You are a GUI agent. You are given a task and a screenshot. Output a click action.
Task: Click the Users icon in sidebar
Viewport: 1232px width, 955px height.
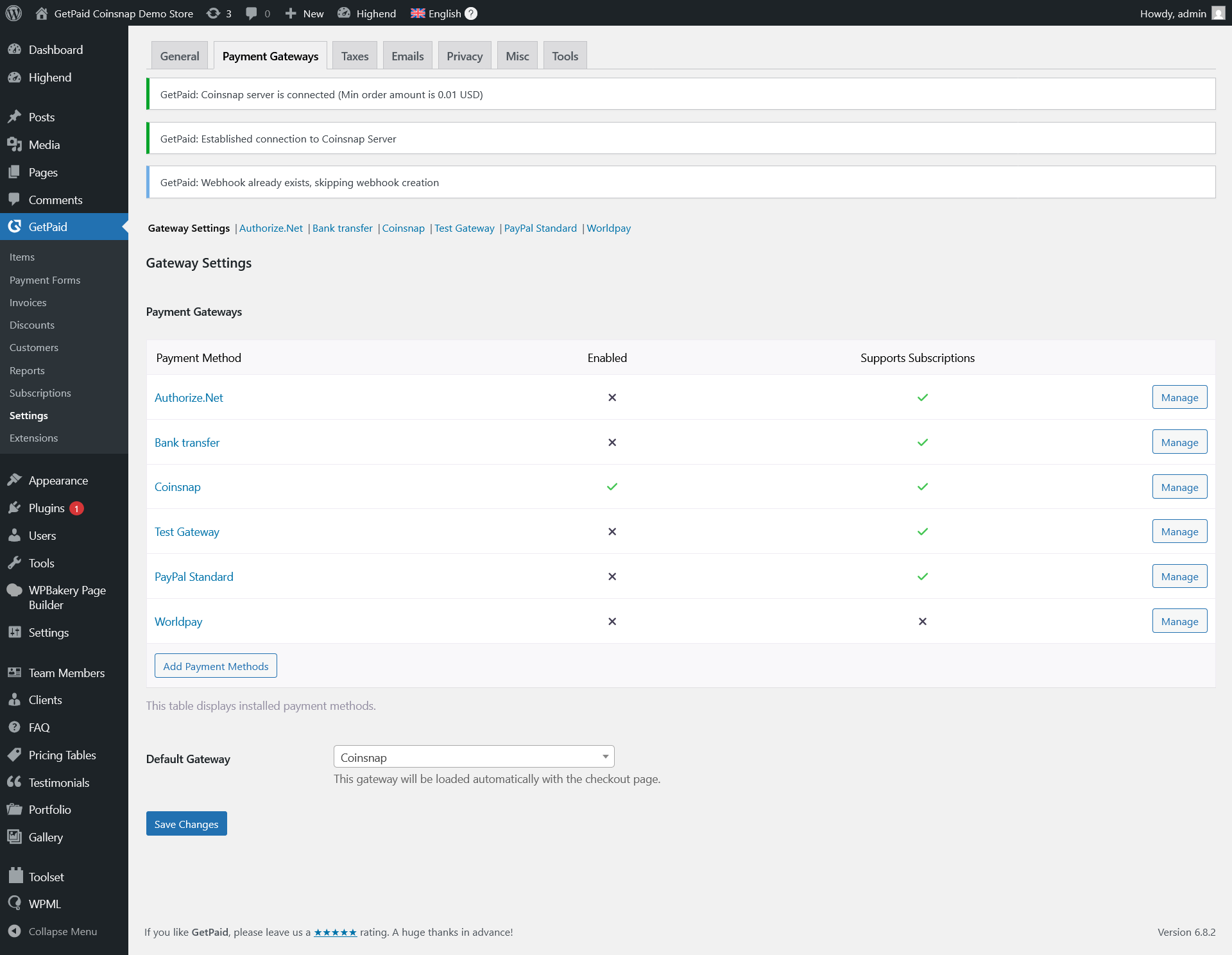tap(14, 535)
